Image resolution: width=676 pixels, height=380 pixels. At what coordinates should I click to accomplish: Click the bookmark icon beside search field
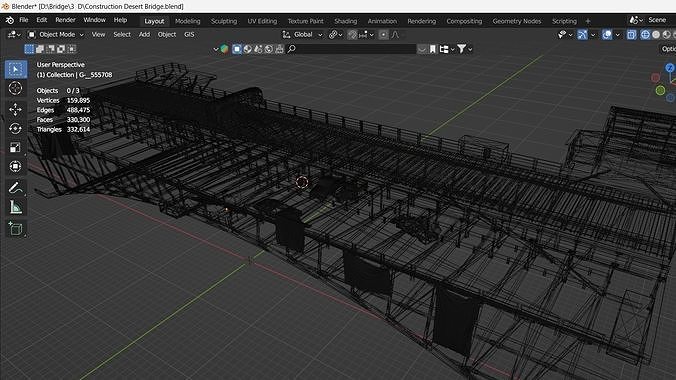(x=432, y=49)
